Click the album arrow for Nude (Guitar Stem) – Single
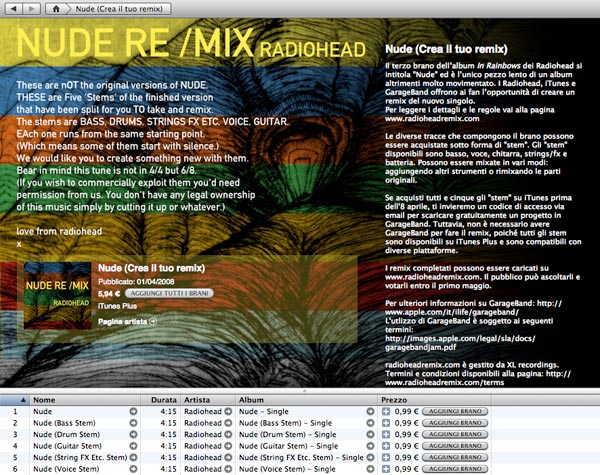 [x=370, y=446]
